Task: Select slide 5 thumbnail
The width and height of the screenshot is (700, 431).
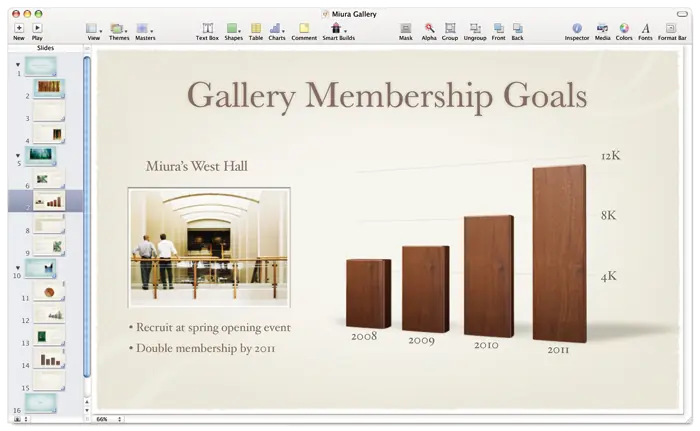Action: click(x=41, y=156)
